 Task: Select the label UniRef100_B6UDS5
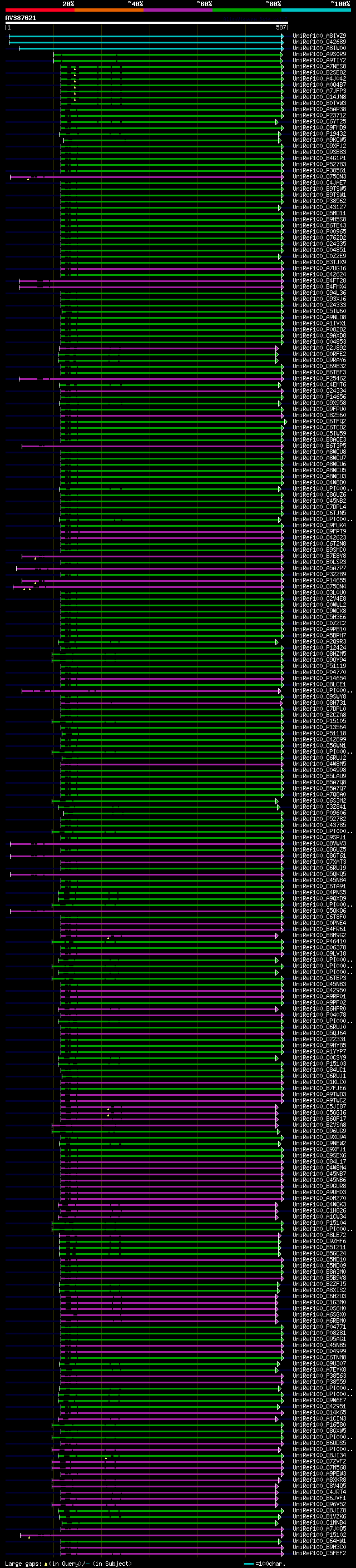tap(319, 1443)
